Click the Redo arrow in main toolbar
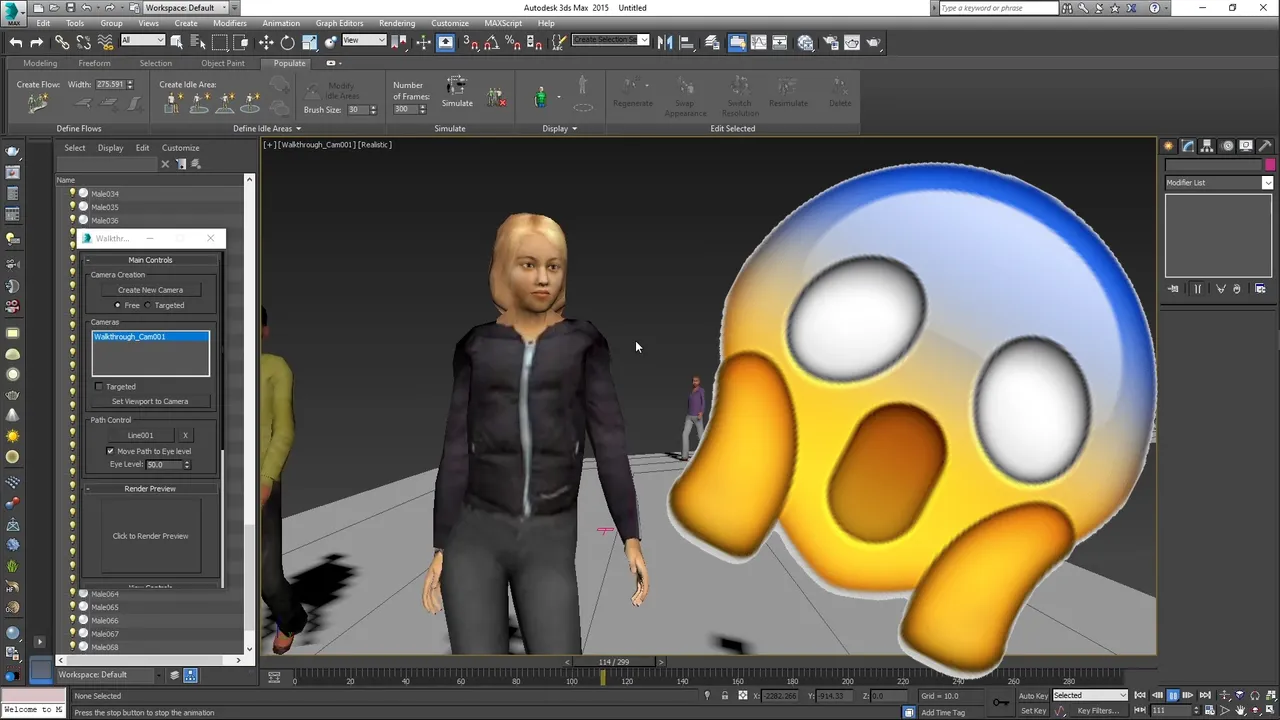1280x720 pixels. [x=37, y=42]
